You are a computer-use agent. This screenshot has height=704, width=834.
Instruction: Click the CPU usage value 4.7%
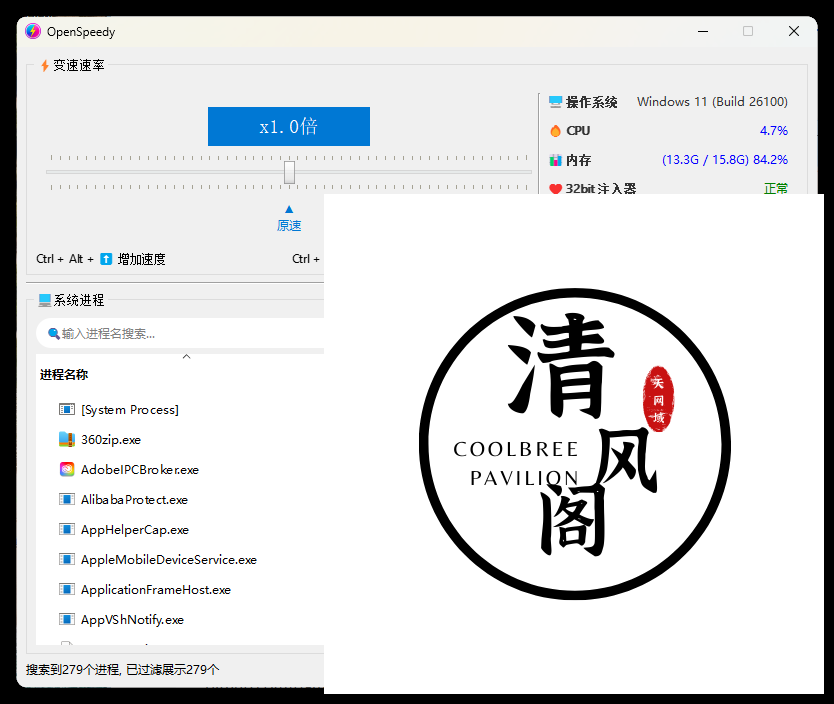(774, 131)
